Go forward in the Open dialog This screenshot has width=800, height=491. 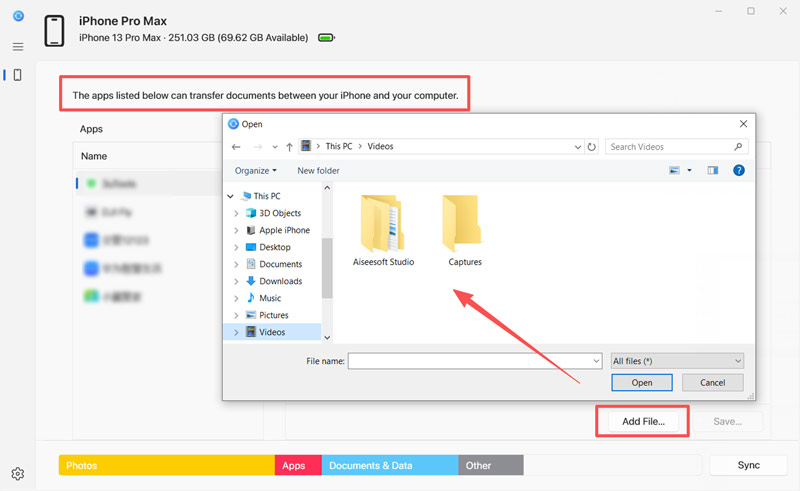(258, 147)
